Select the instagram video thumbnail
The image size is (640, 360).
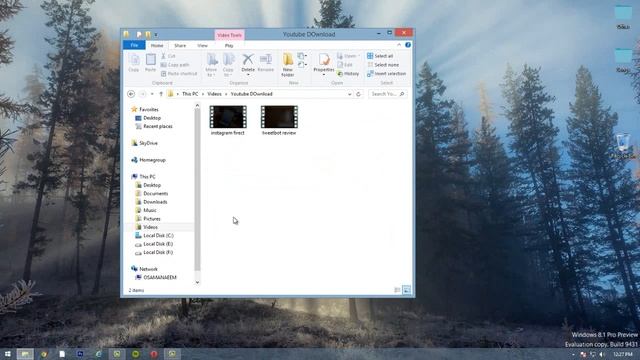pos(228,117)
